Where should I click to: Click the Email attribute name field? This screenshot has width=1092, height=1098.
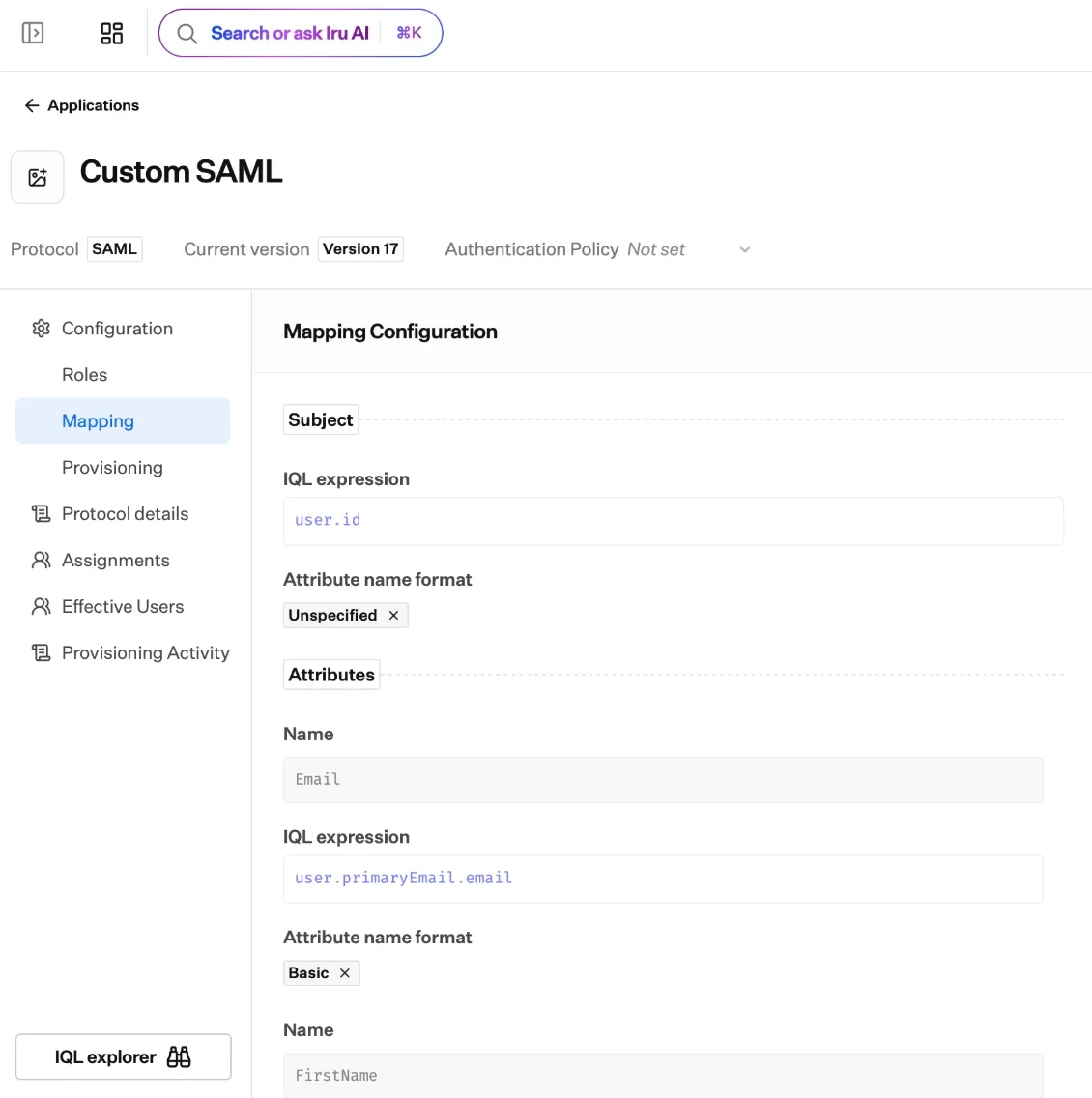[x=663, y=780]
